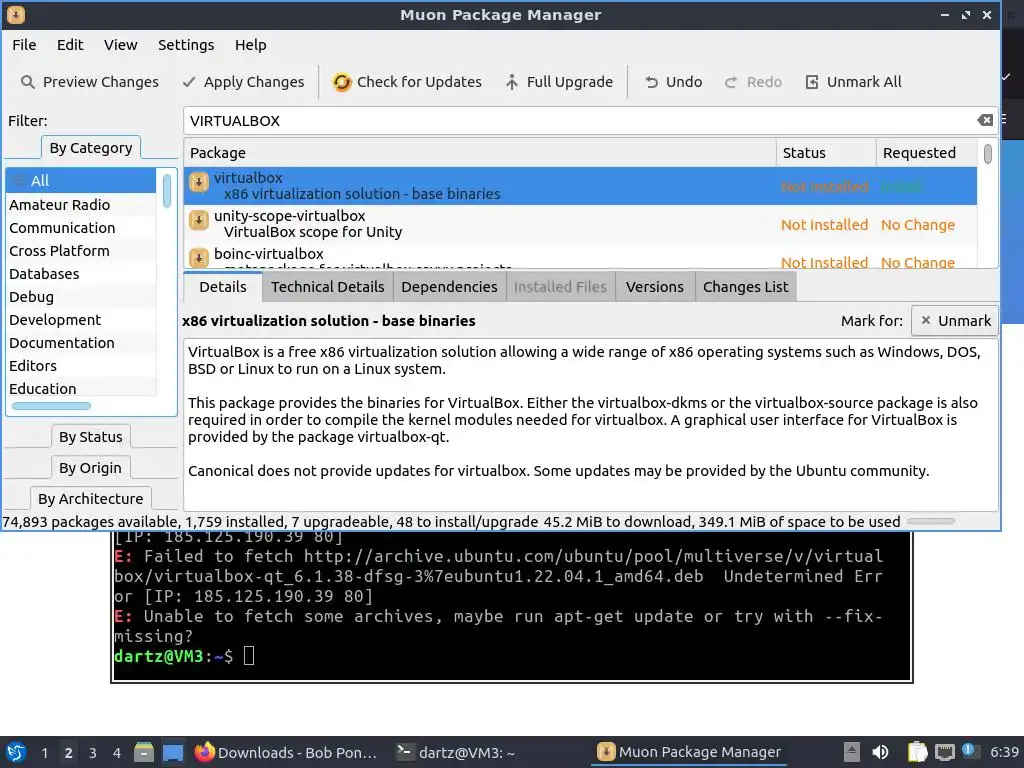Click into the filter search field
This screenshot has height=768, width=1024.
[581, 120]
